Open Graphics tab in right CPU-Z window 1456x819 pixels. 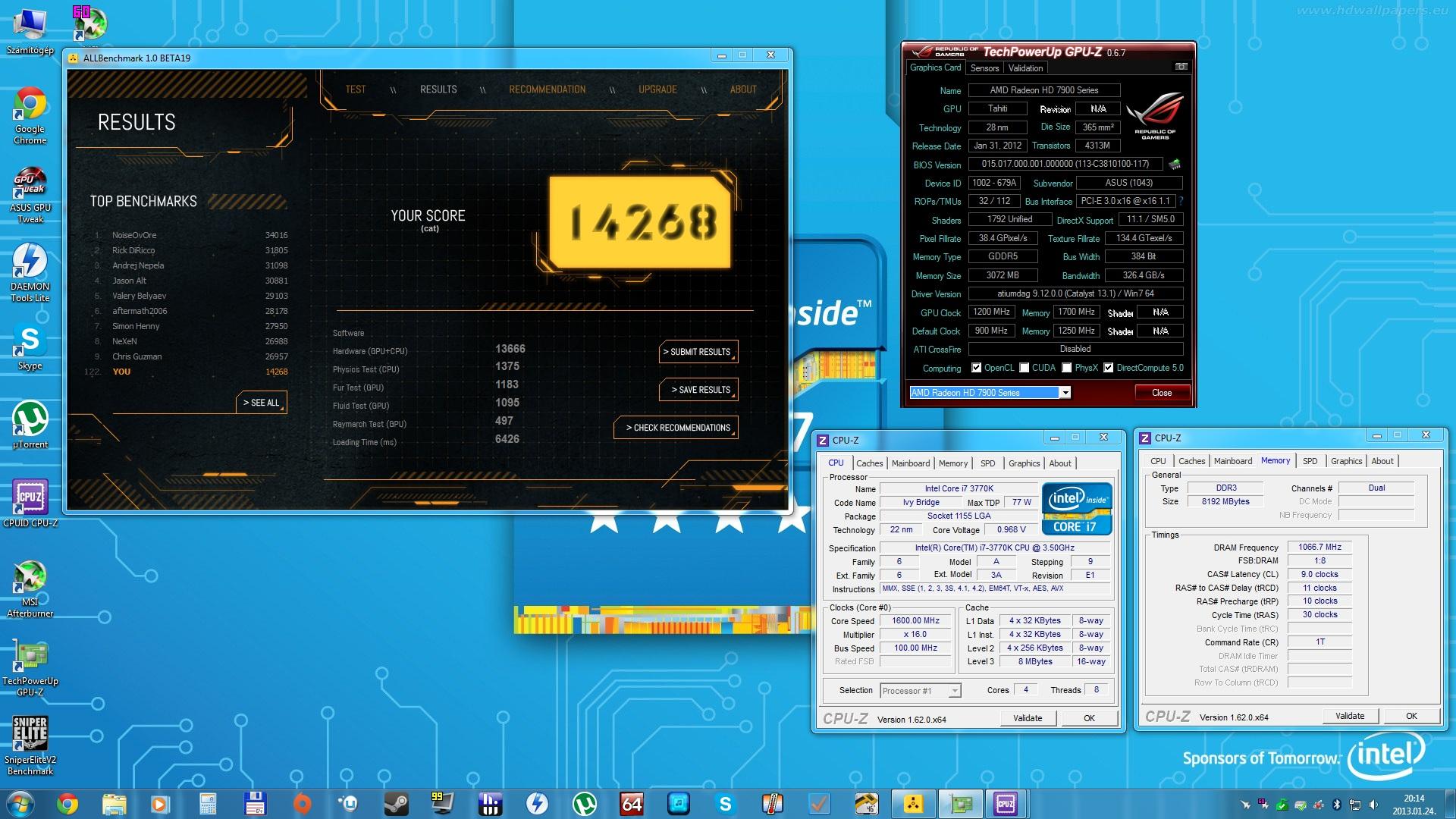click(1346, 461)
